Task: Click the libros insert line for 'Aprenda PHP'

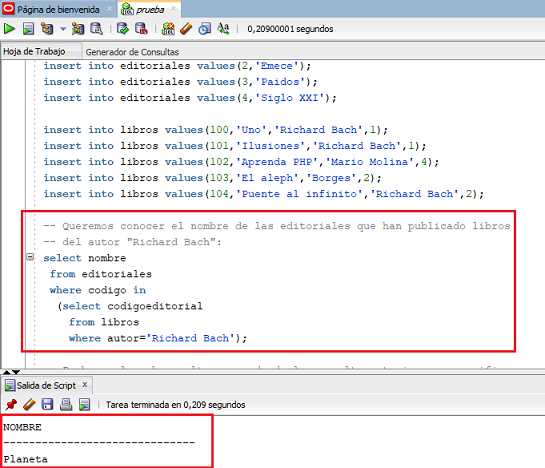Action: (x=241, y=162)
